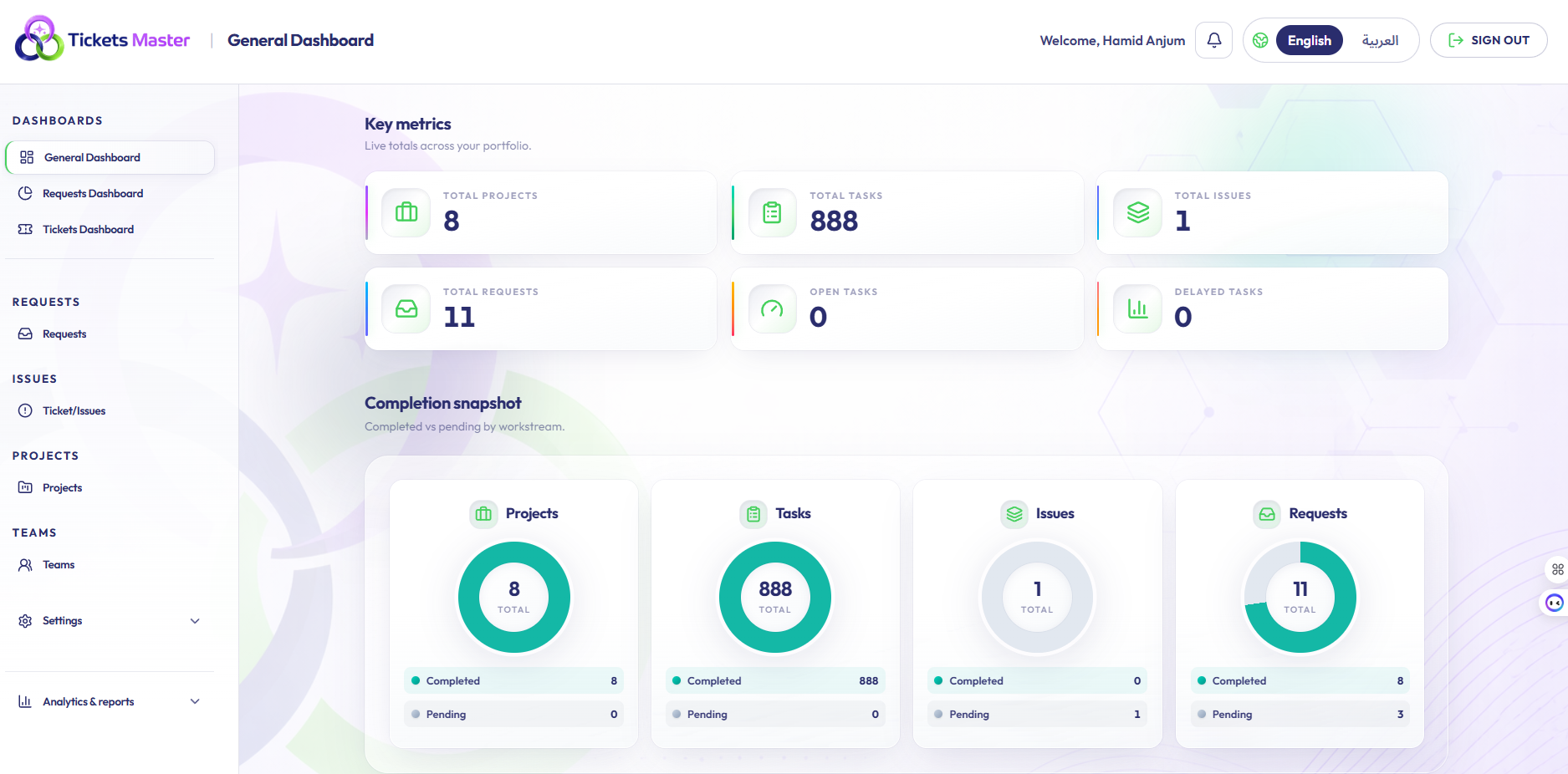Click the Sign Out button
Screen dimensions: 1568x774
(x=1489, y=40)
